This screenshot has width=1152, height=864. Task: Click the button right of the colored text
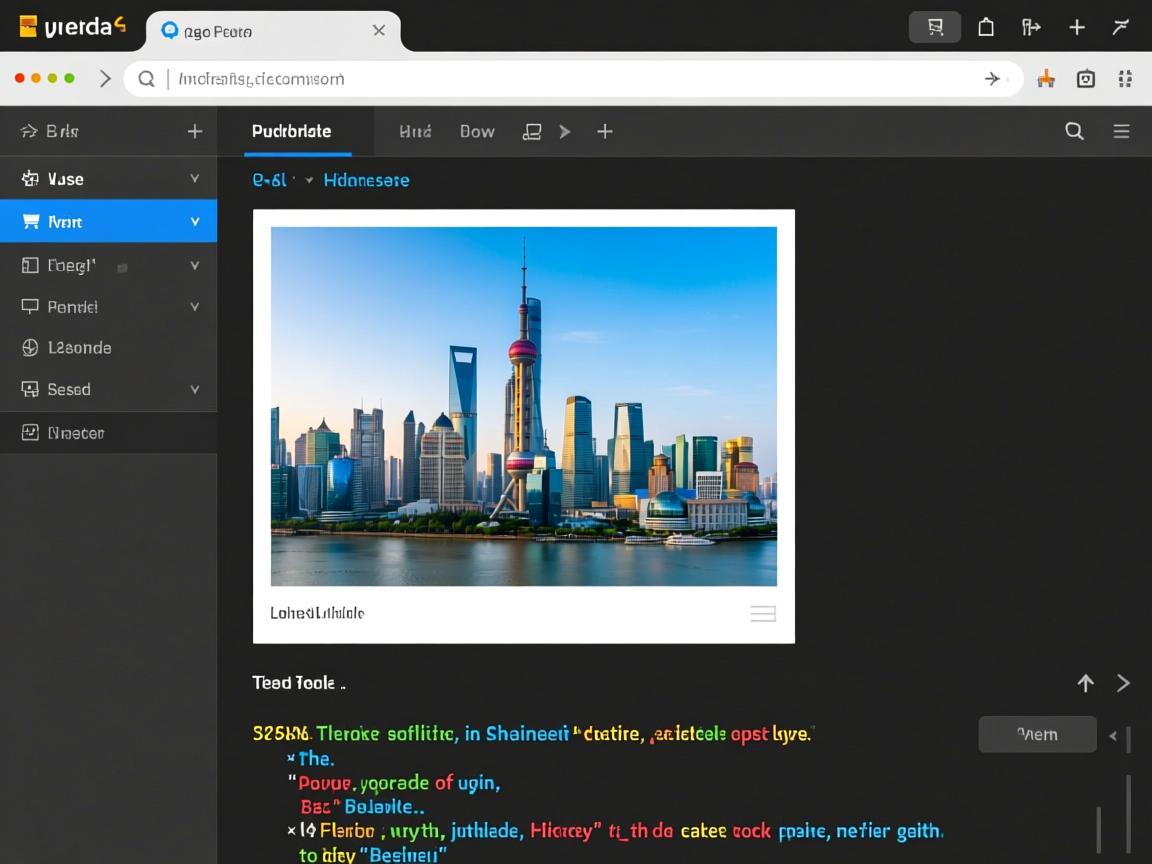click(x=1037, y=734)
